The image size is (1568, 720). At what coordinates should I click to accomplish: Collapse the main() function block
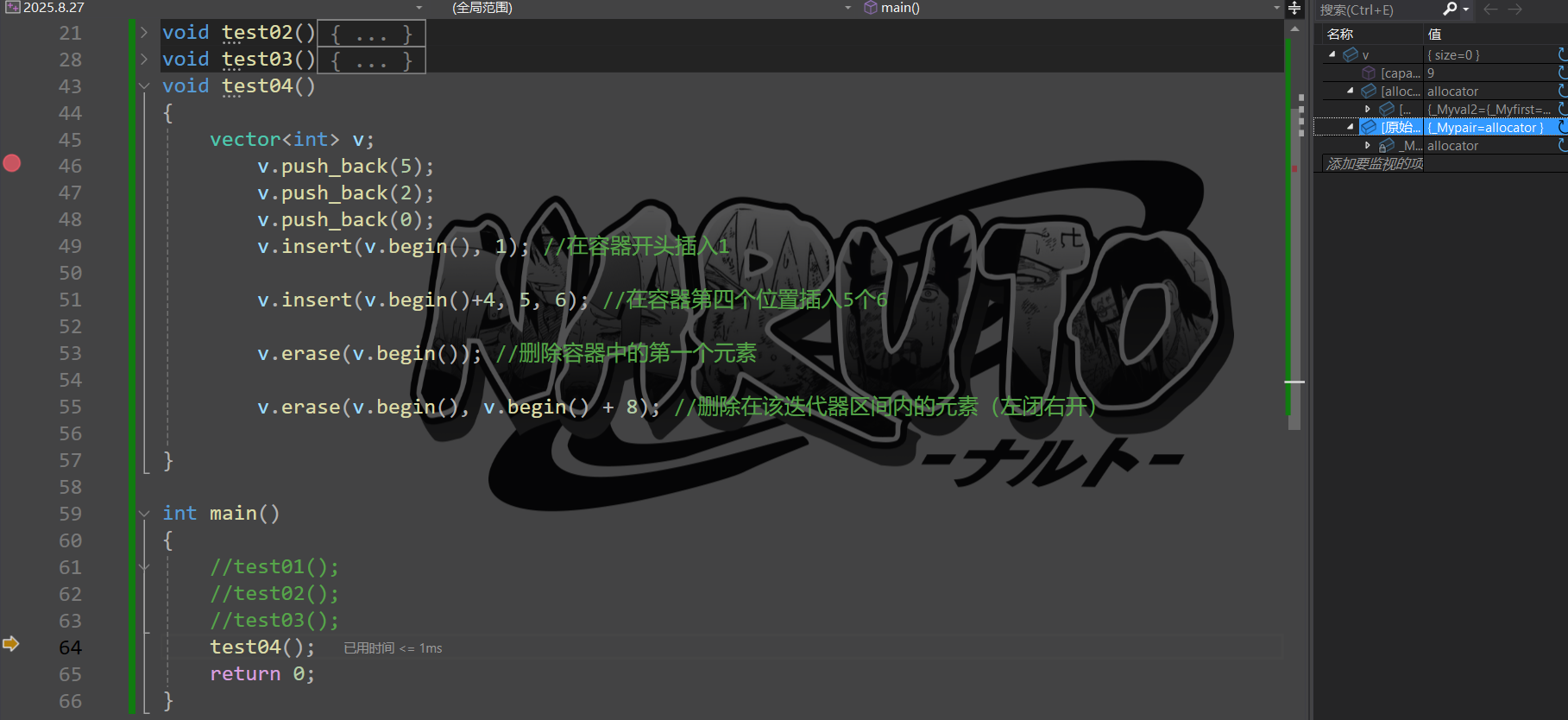coord(144,514)
